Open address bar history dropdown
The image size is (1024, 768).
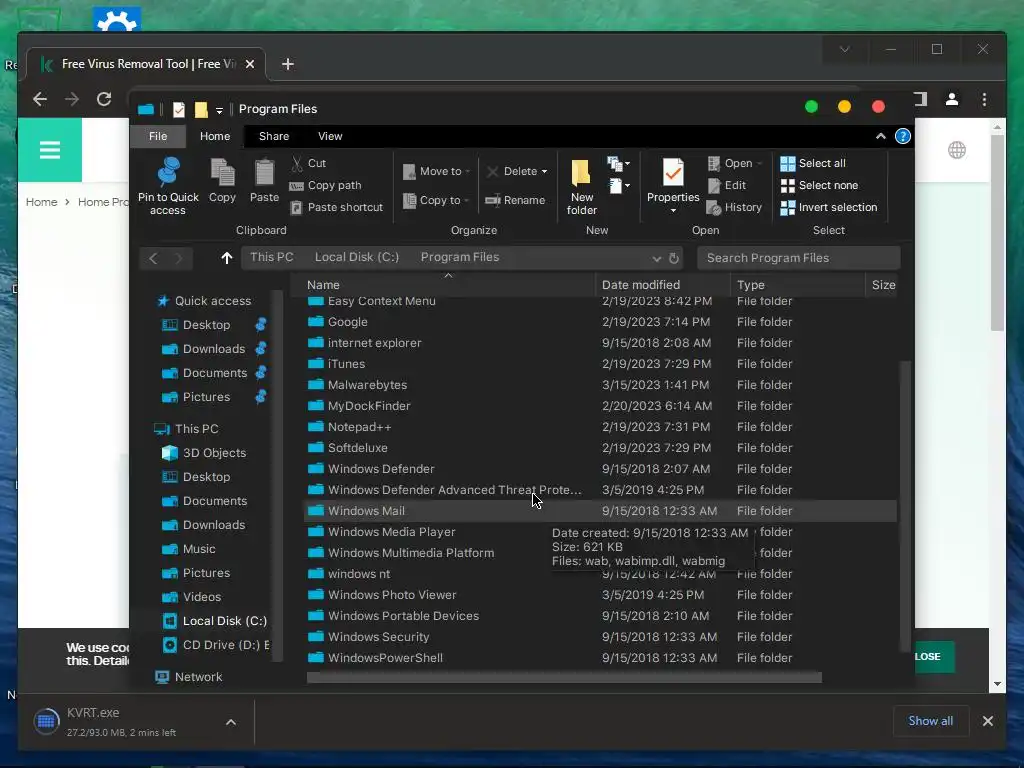(656, 259)
